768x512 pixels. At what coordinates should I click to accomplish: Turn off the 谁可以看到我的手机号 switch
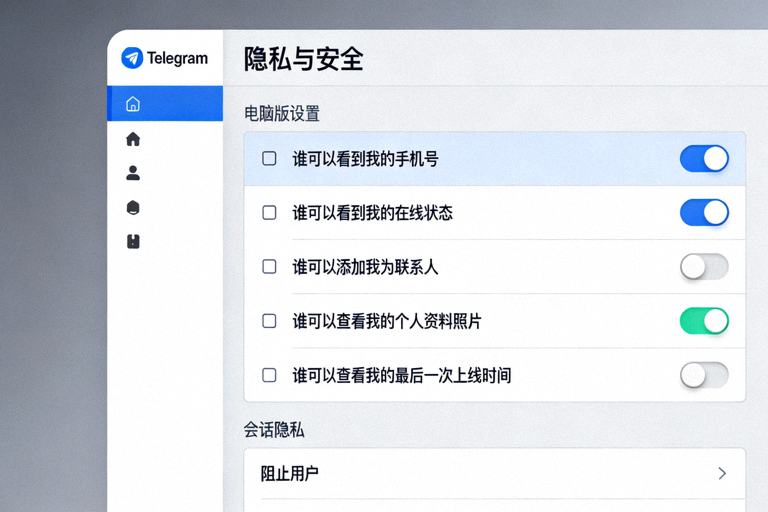704,158
